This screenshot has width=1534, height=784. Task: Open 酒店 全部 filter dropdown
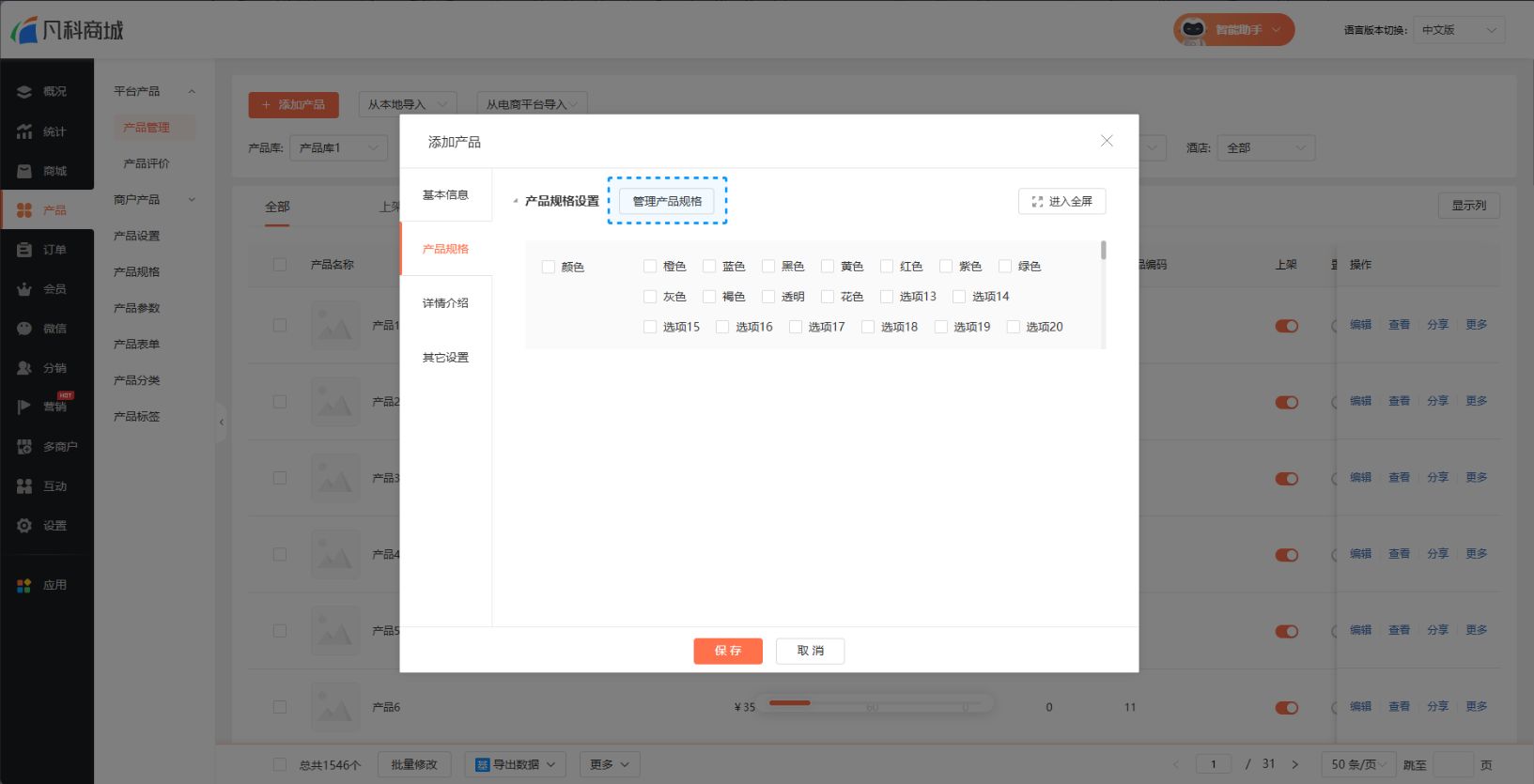pos(1266,147)
